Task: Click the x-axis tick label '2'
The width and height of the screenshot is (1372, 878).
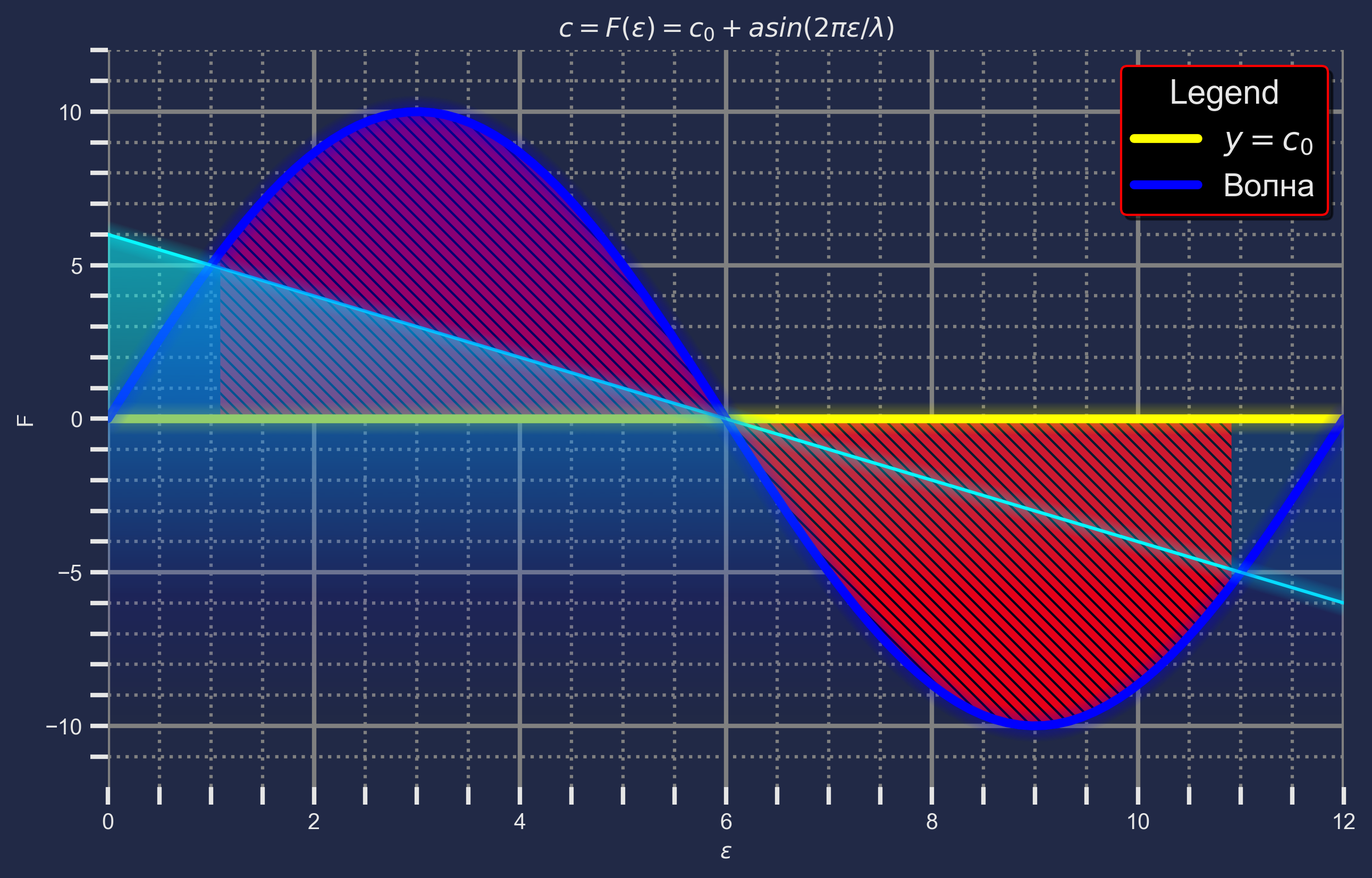Action: pos(314,822)
